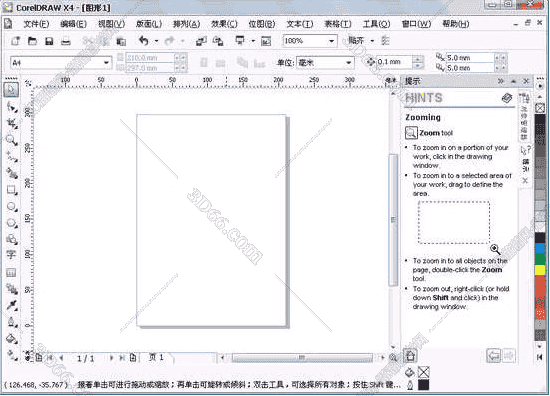The width and height of the screenshot is (550, 396).
Task: Click the Save icon
Action: [49, 41]
